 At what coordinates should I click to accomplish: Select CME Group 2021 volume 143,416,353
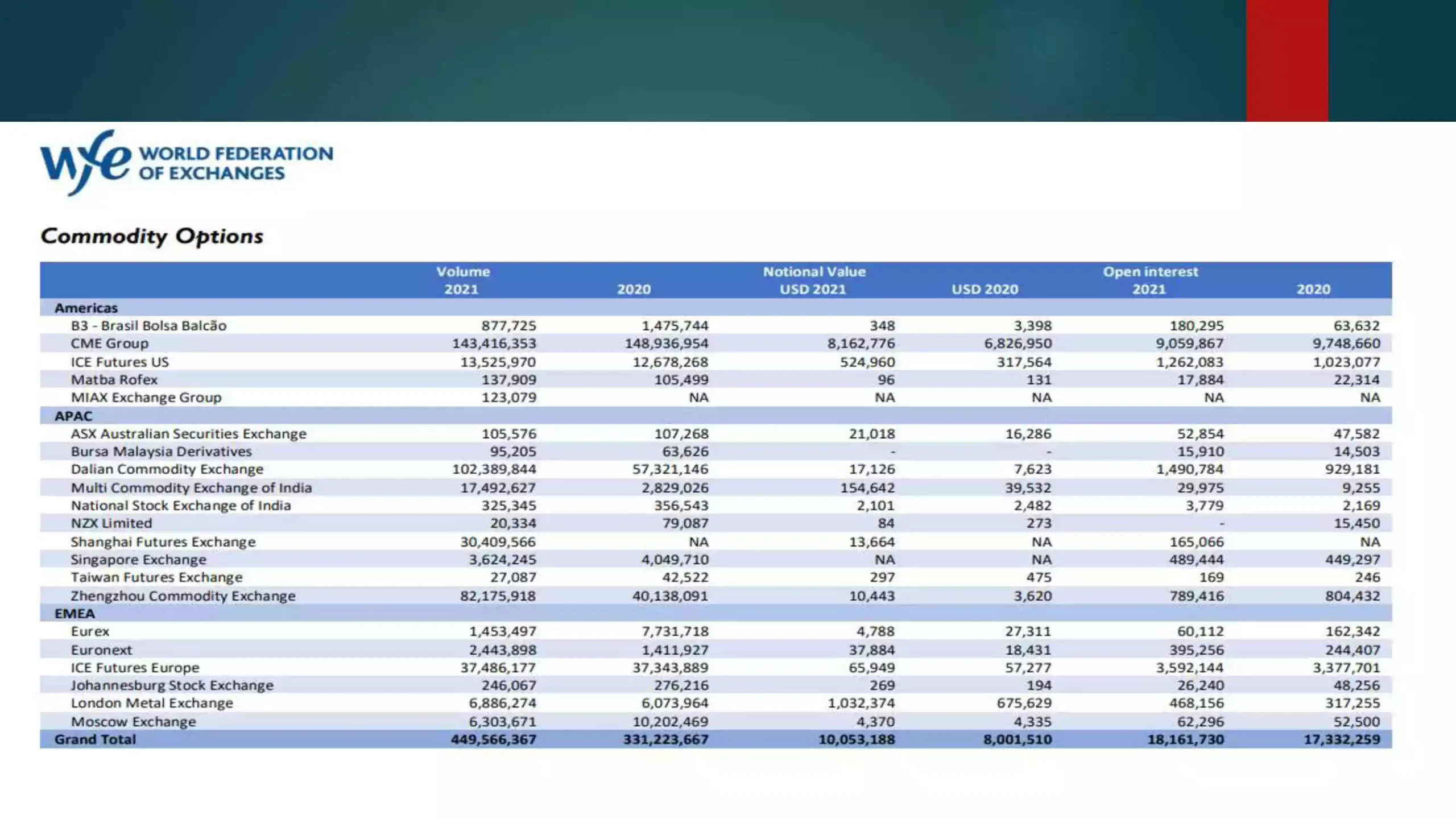494,344
